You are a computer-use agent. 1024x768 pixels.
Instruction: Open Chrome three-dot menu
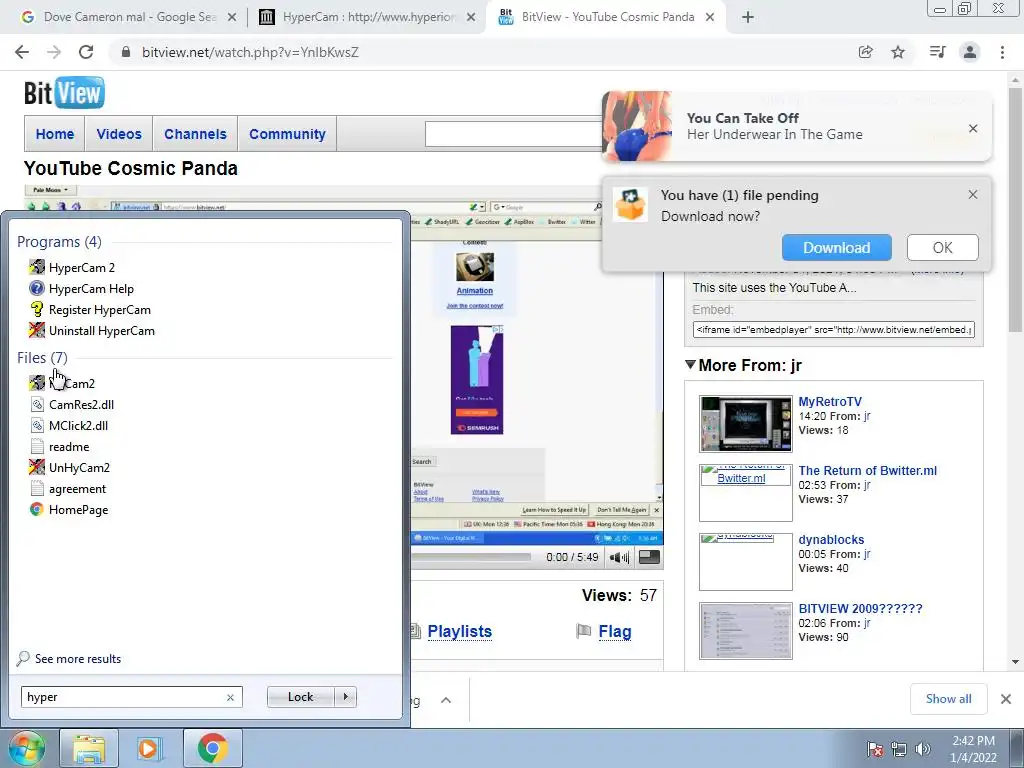point(1002,52)
